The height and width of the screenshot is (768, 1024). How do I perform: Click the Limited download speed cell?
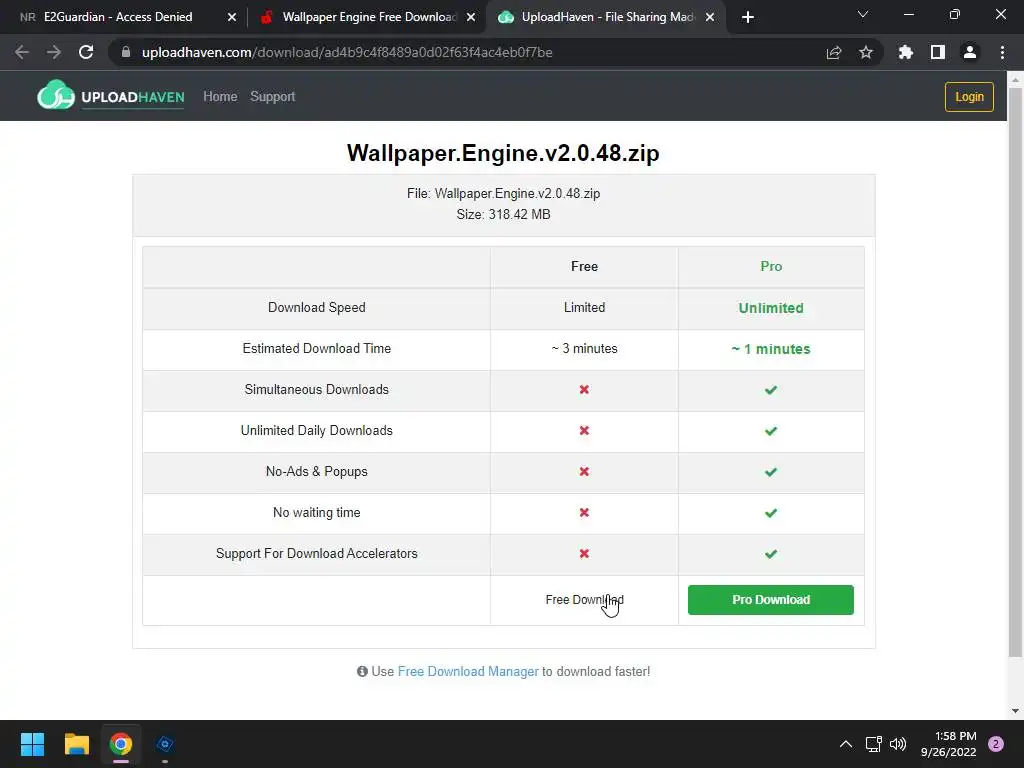click(584, 308)
